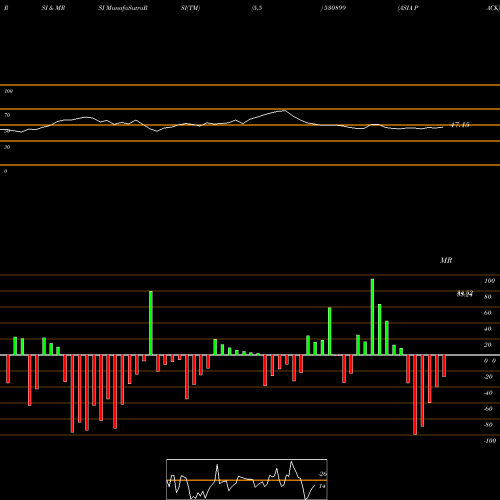Screen dimensions: 500x500
Task: Click the RSI line peak touching 70 level
Action: [284, 110]
